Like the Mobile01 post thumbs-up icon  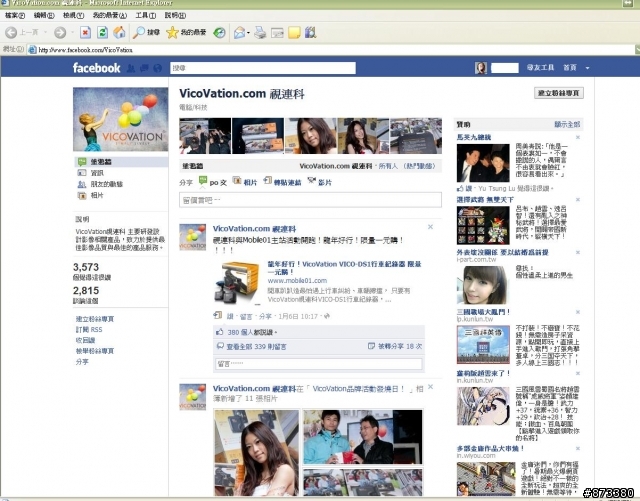tap(220, 332)
